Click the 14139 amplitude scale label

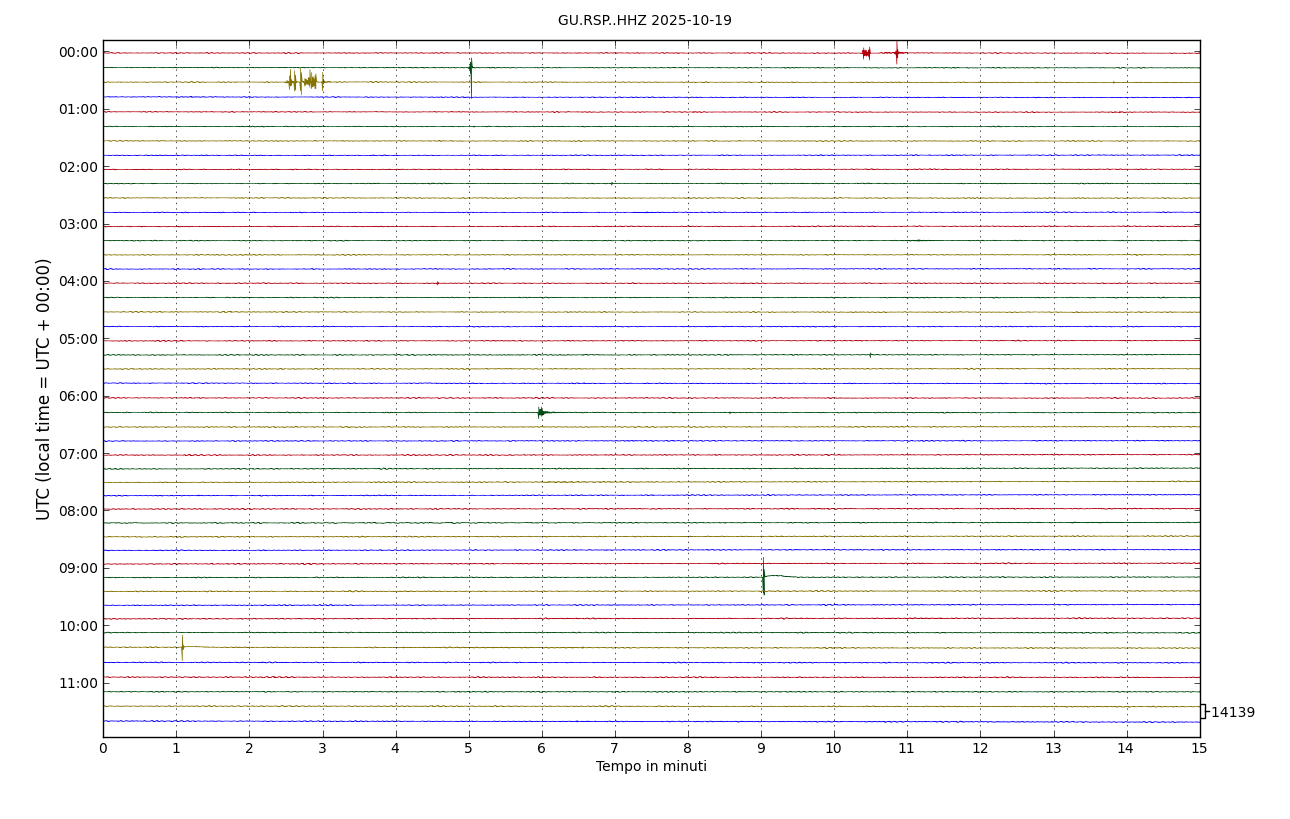[x=1232, y=713]
